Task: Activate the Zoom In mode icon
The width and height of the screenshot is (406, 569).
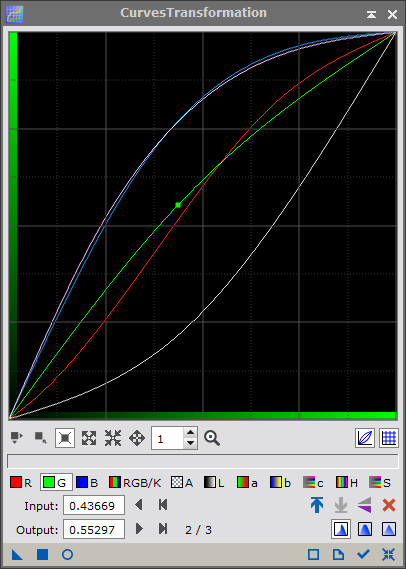Action: coord(89,438)
